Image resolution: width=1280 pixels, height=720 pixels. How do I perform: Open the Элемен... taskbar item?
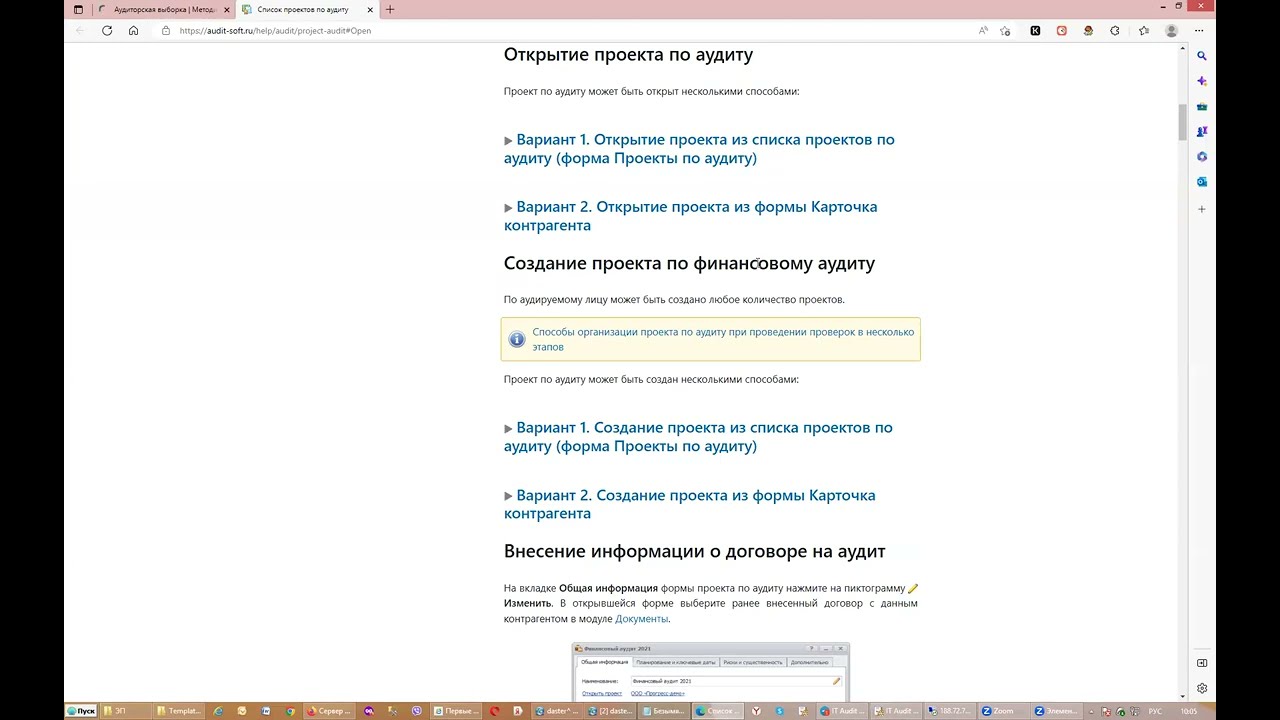(1057, 711)
